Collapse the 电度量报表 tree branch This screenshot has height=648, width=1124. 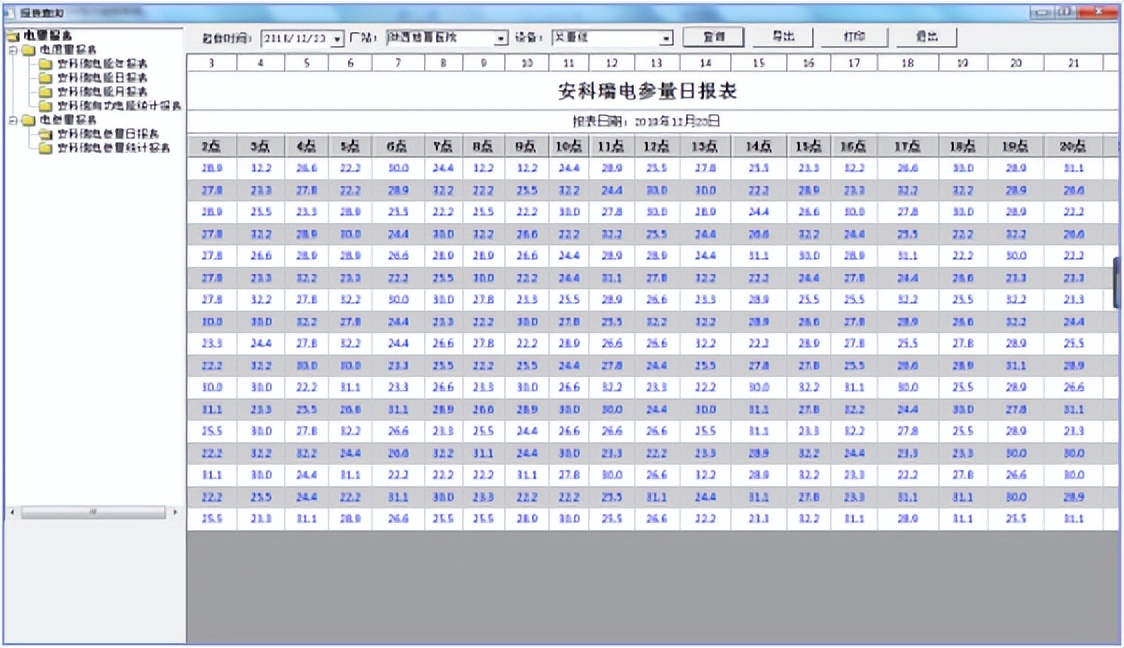[12, 48]
